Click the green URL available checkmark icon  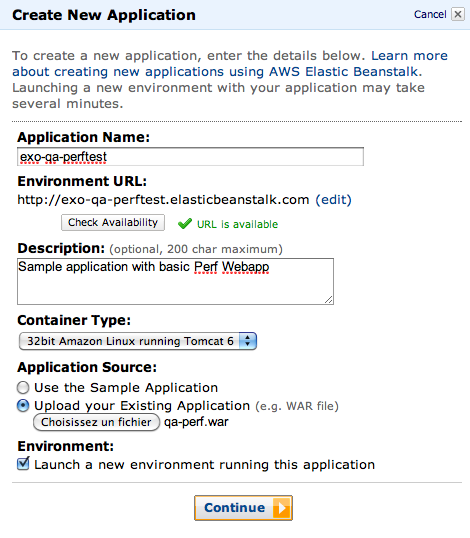[185, 224]
